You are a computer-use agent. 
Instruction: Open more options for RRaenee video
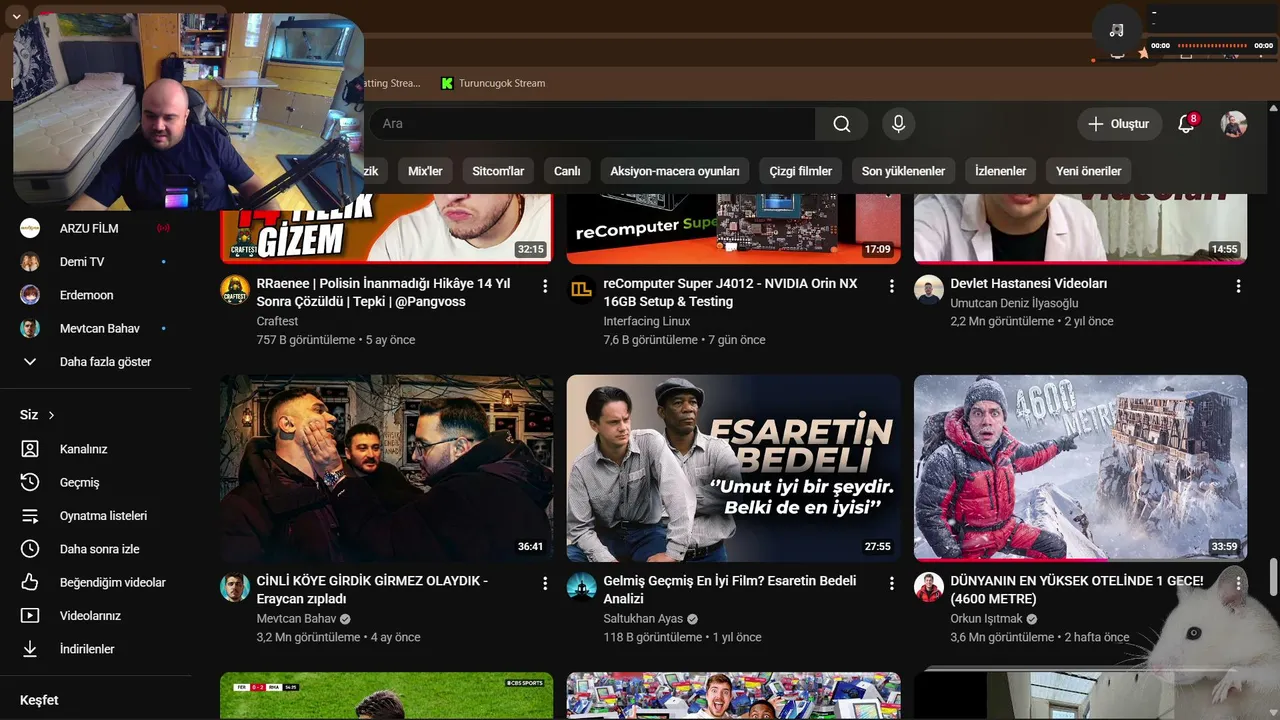point(545,286)
